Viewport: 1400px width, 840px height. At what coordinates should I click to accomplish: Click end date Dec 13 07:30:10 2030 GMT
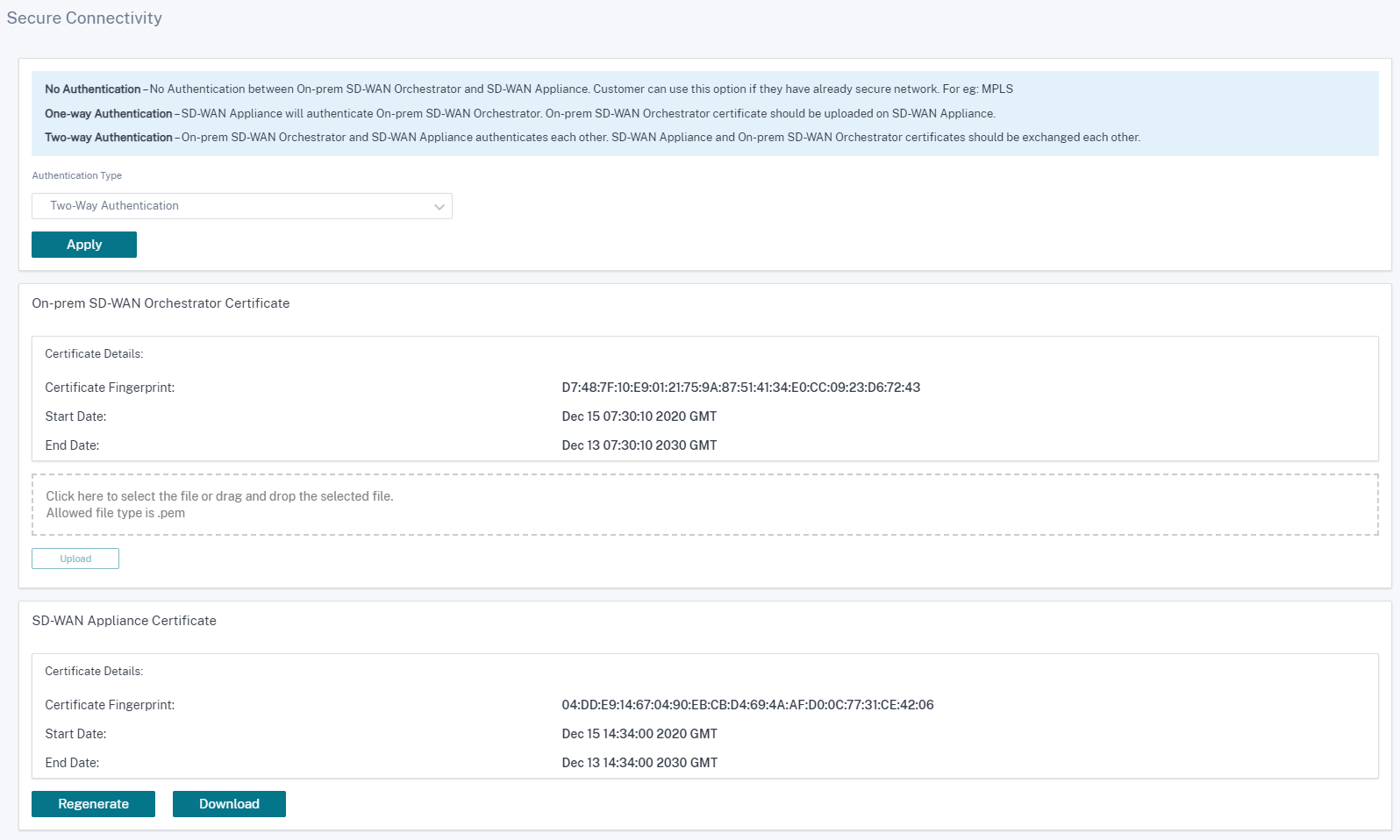point(639,445)
